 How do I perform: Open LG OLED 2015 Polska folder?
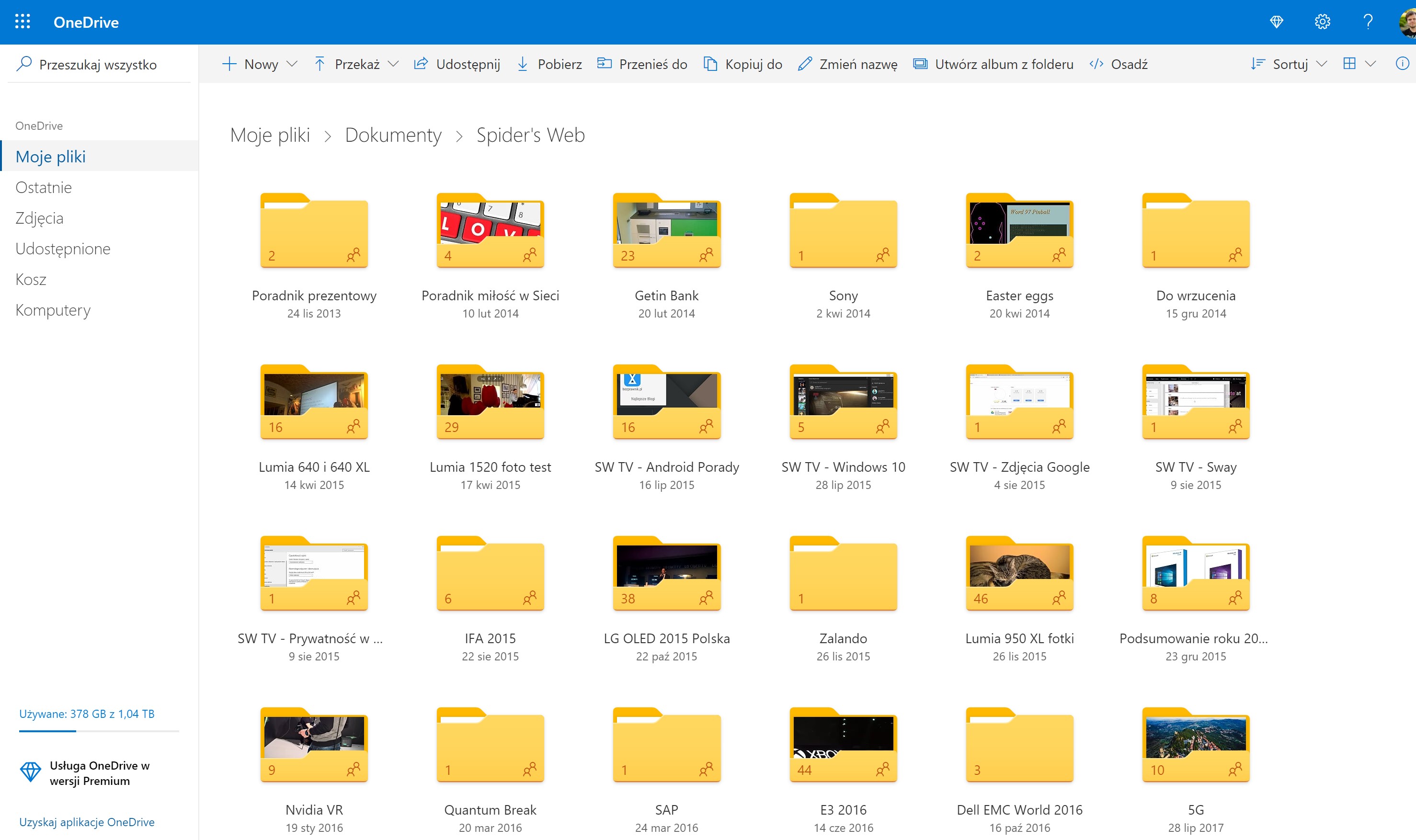click(666, 574)
